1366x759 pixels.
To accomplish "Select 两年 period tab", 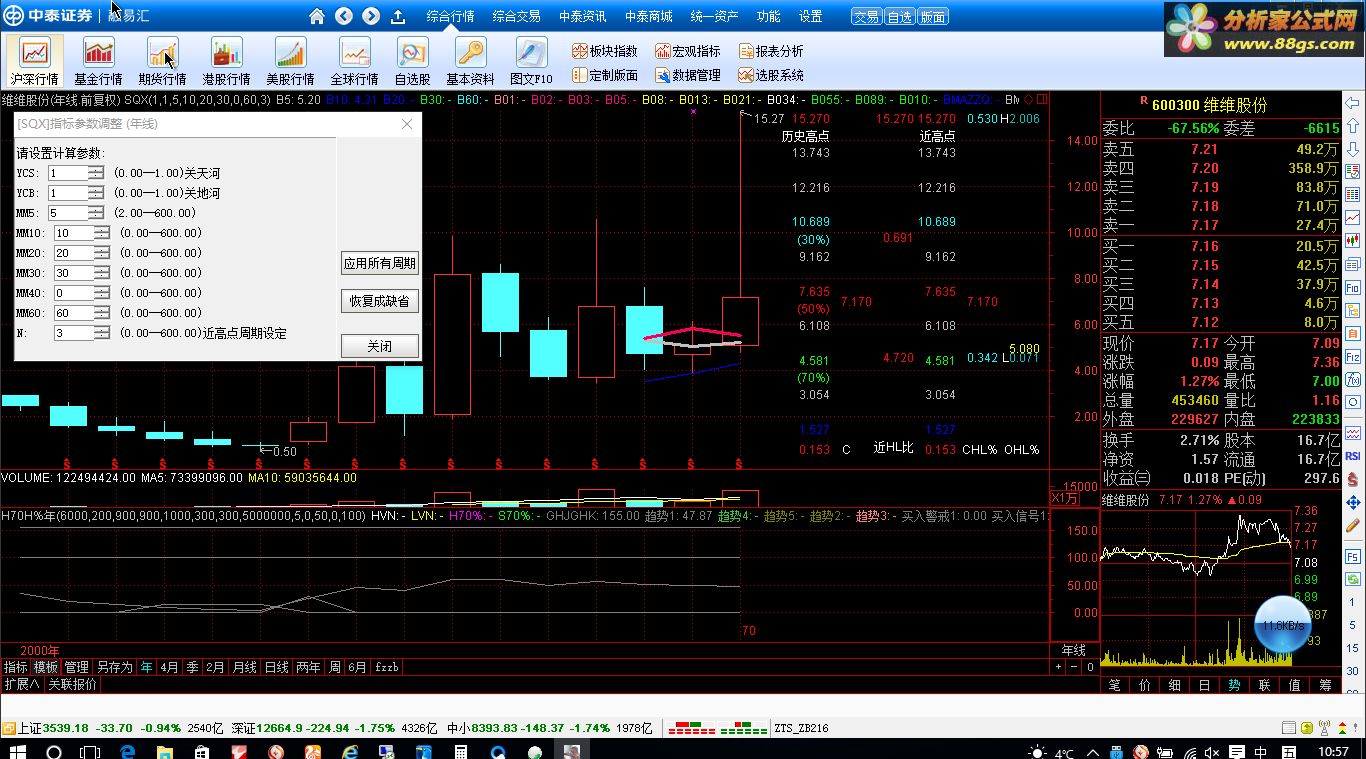I will click(x=308, y=667).
